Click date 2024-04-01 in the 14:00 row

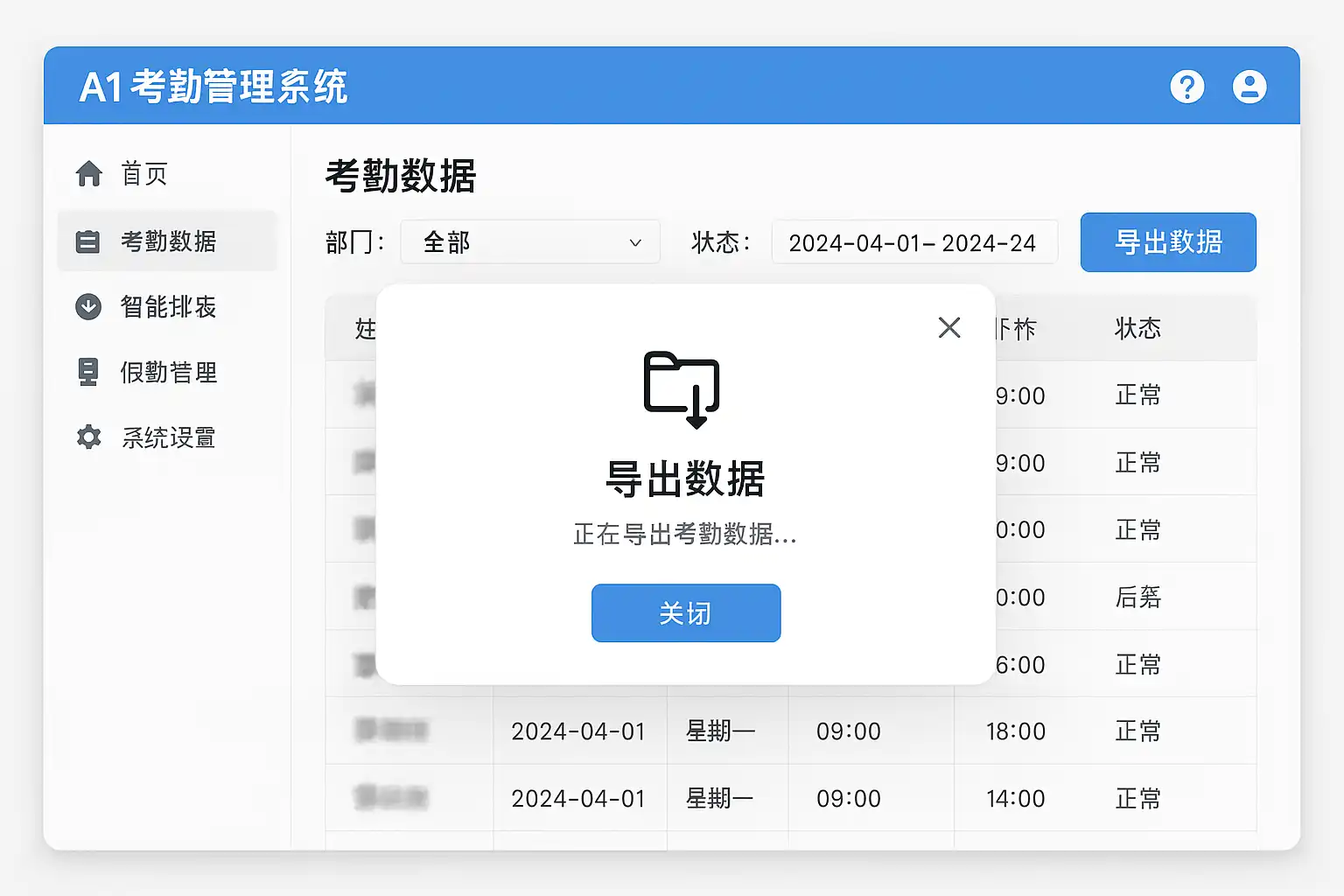pos(578,799)
